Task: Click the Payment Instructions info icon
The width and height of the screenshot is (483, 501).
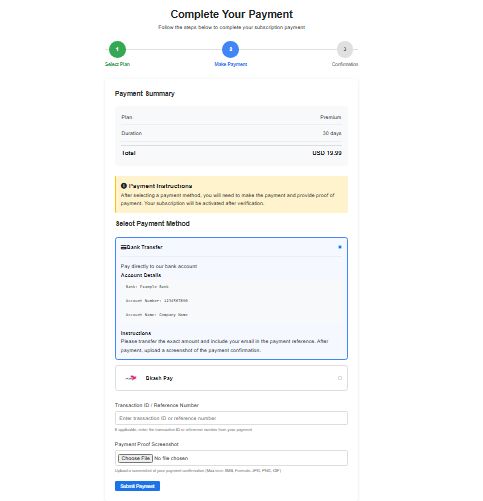Action: tap(124, 186)
